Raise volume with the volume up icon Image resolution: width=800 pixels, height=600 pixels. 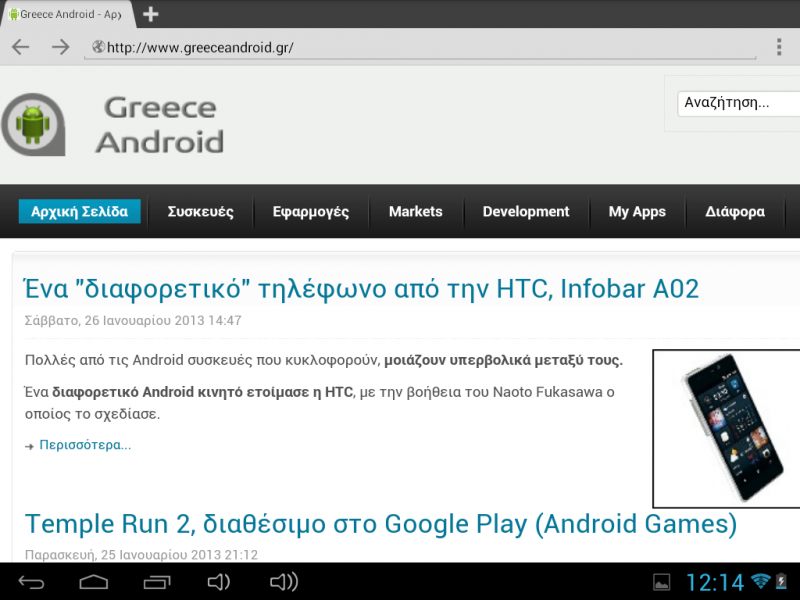point(284,582)
